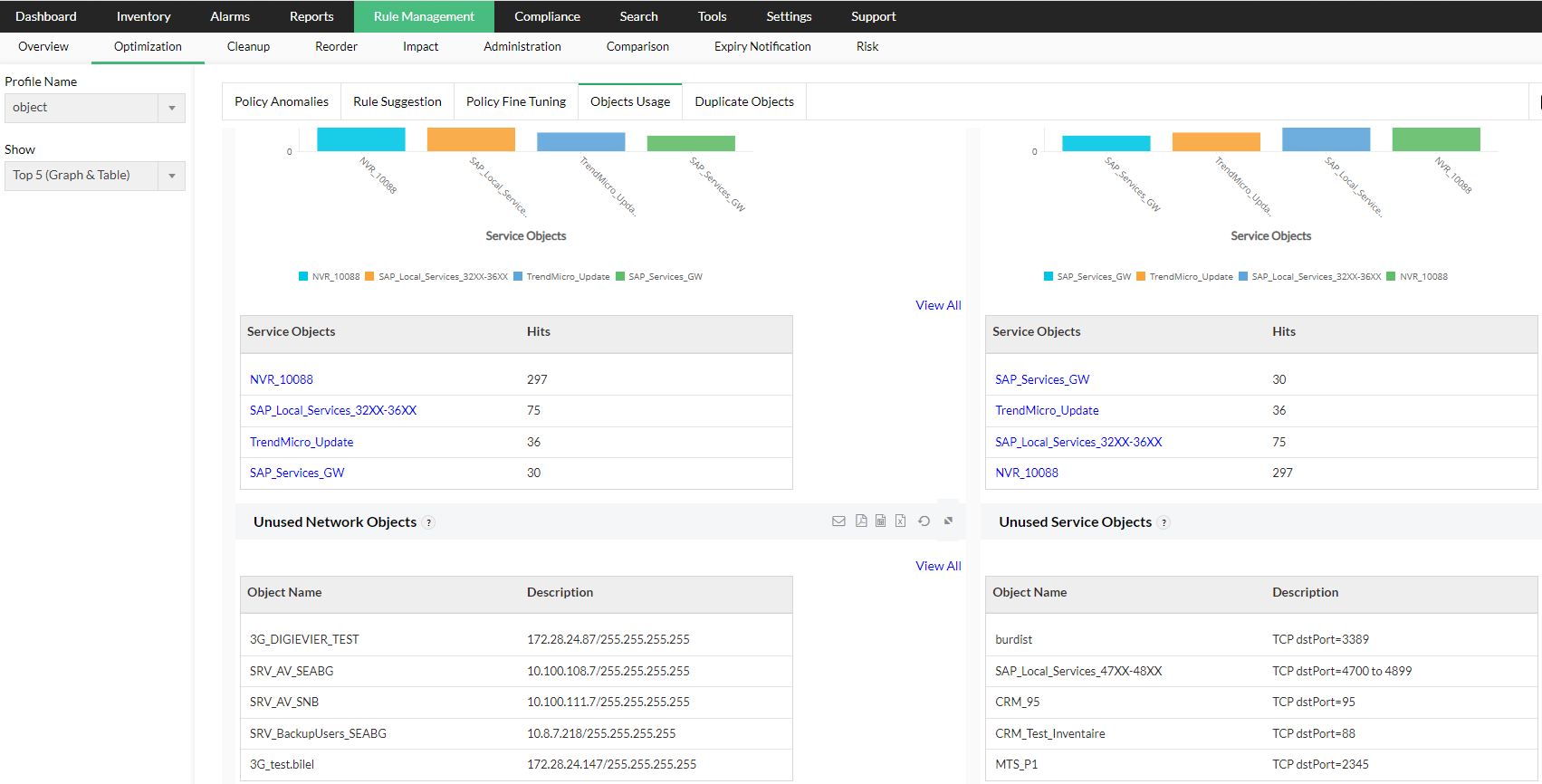
Task: Maximize the Unused Network Objects widget
Action: click(x=948, y=521)
